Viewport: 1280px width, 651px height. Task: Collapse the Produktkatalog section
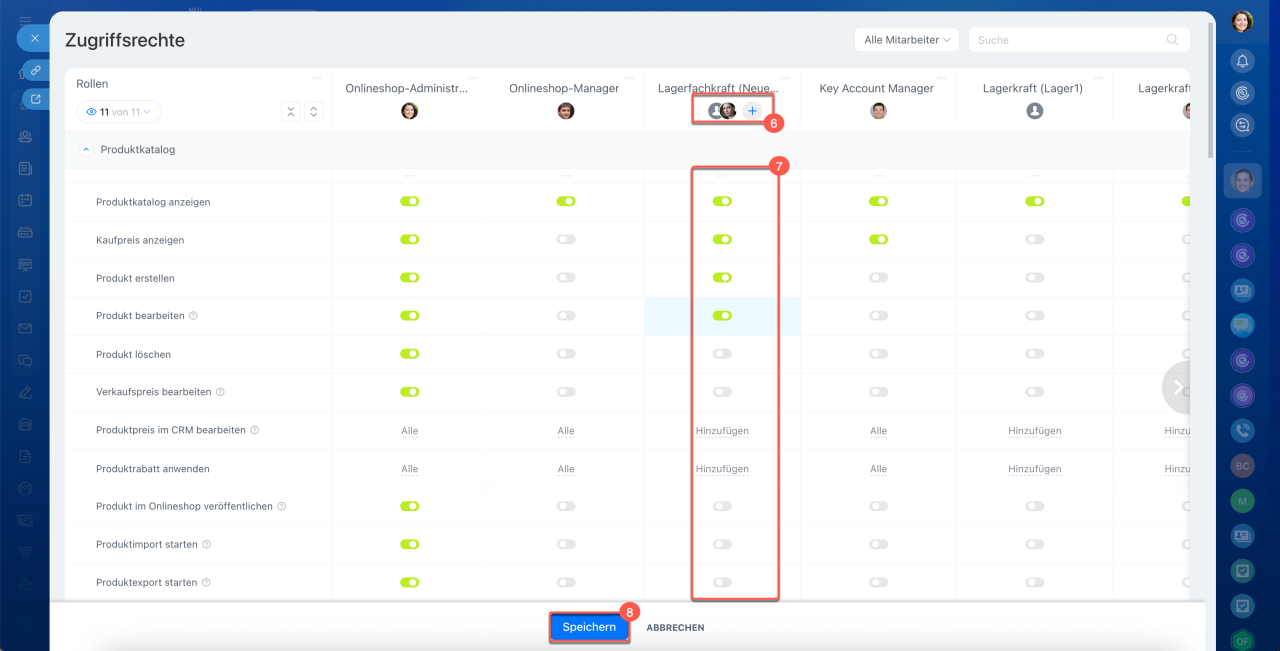pos(86,150)
